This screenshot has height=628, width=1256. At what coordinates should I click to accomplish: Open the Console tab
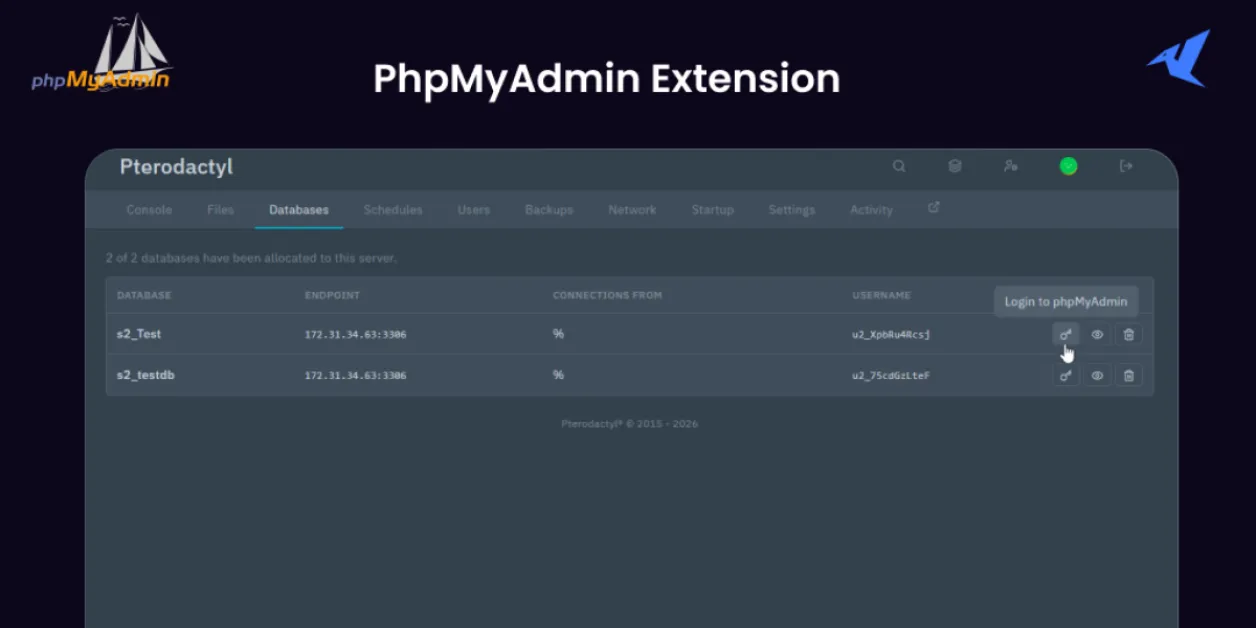tap(149, 210)
